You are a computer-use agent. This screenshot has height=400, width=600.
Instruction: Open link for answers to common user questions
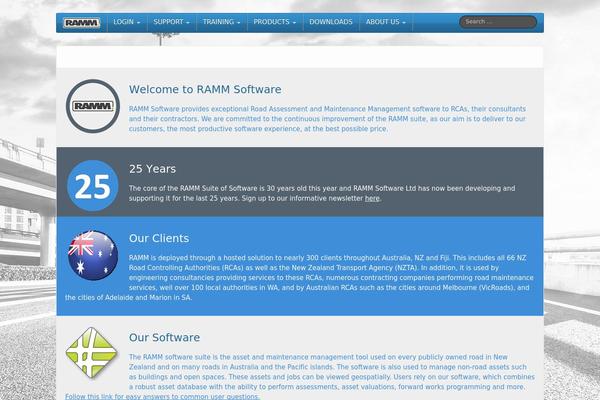pos(162,397)
